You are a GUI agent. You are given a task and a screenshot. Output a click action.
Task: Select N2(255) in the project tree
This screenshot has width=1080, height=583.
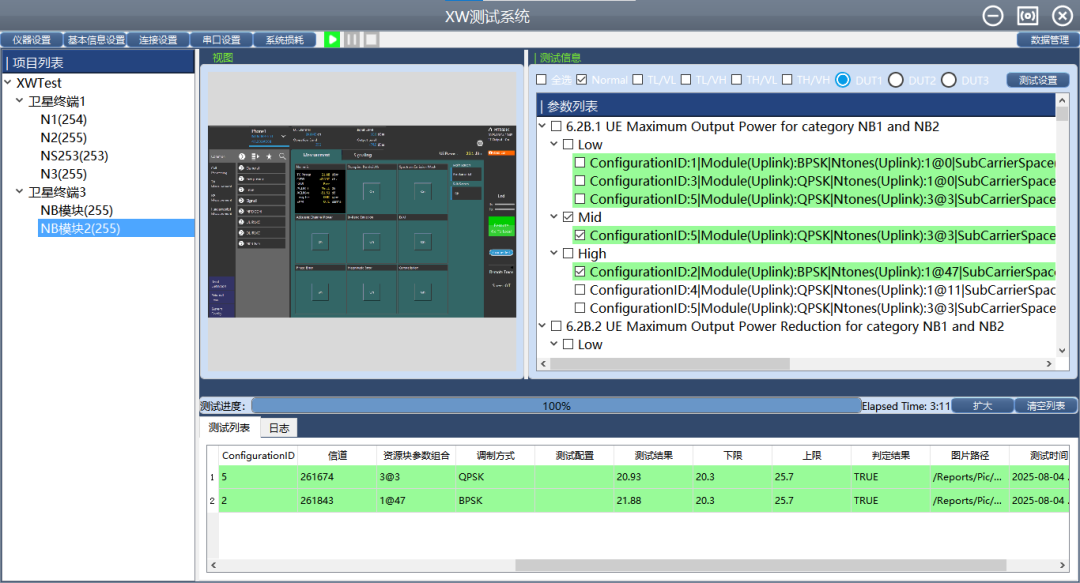(63, 137)
